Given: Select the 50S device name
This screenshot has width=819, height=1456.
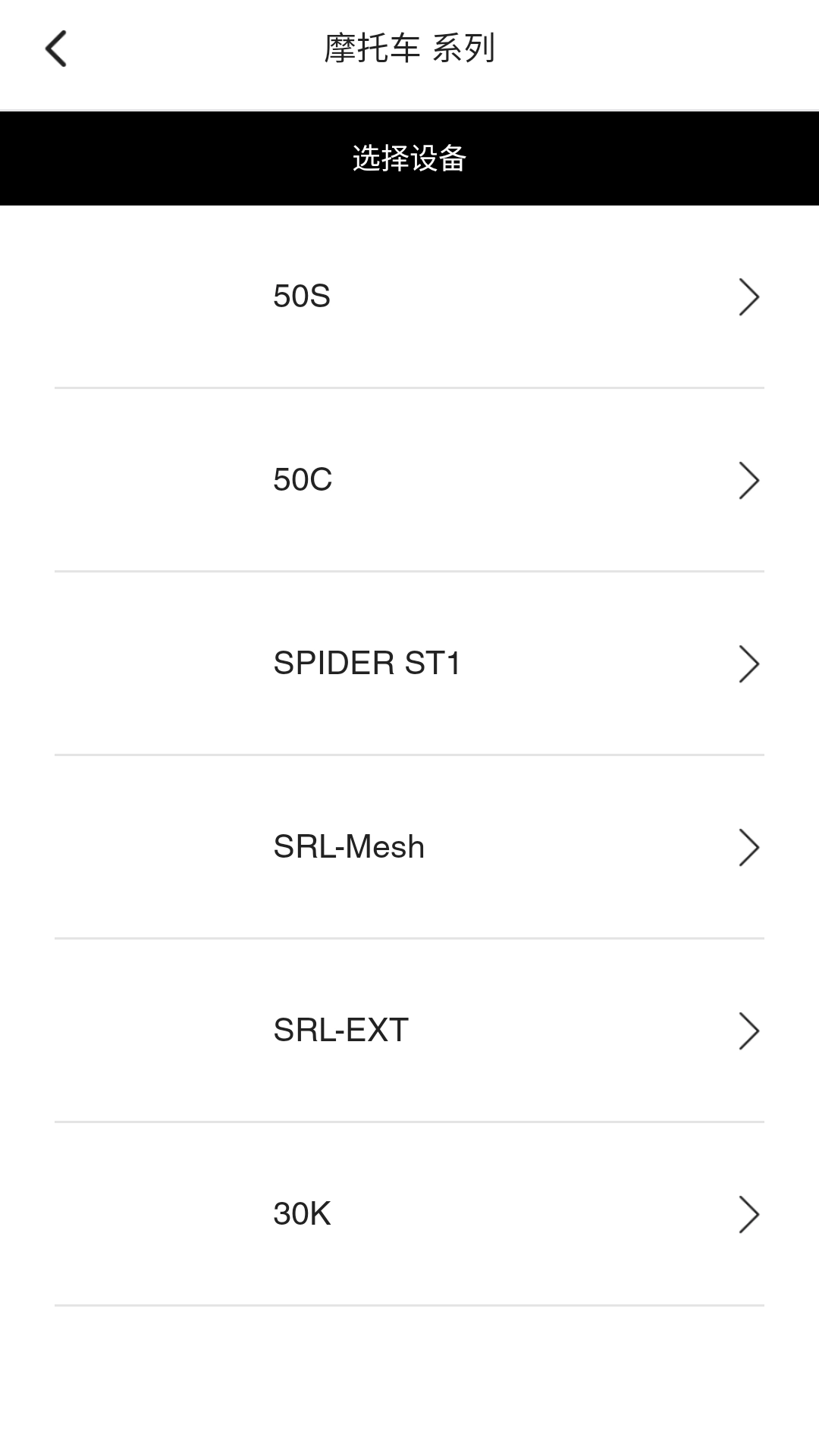Looking at the screenshot, I should pos(302,297).
